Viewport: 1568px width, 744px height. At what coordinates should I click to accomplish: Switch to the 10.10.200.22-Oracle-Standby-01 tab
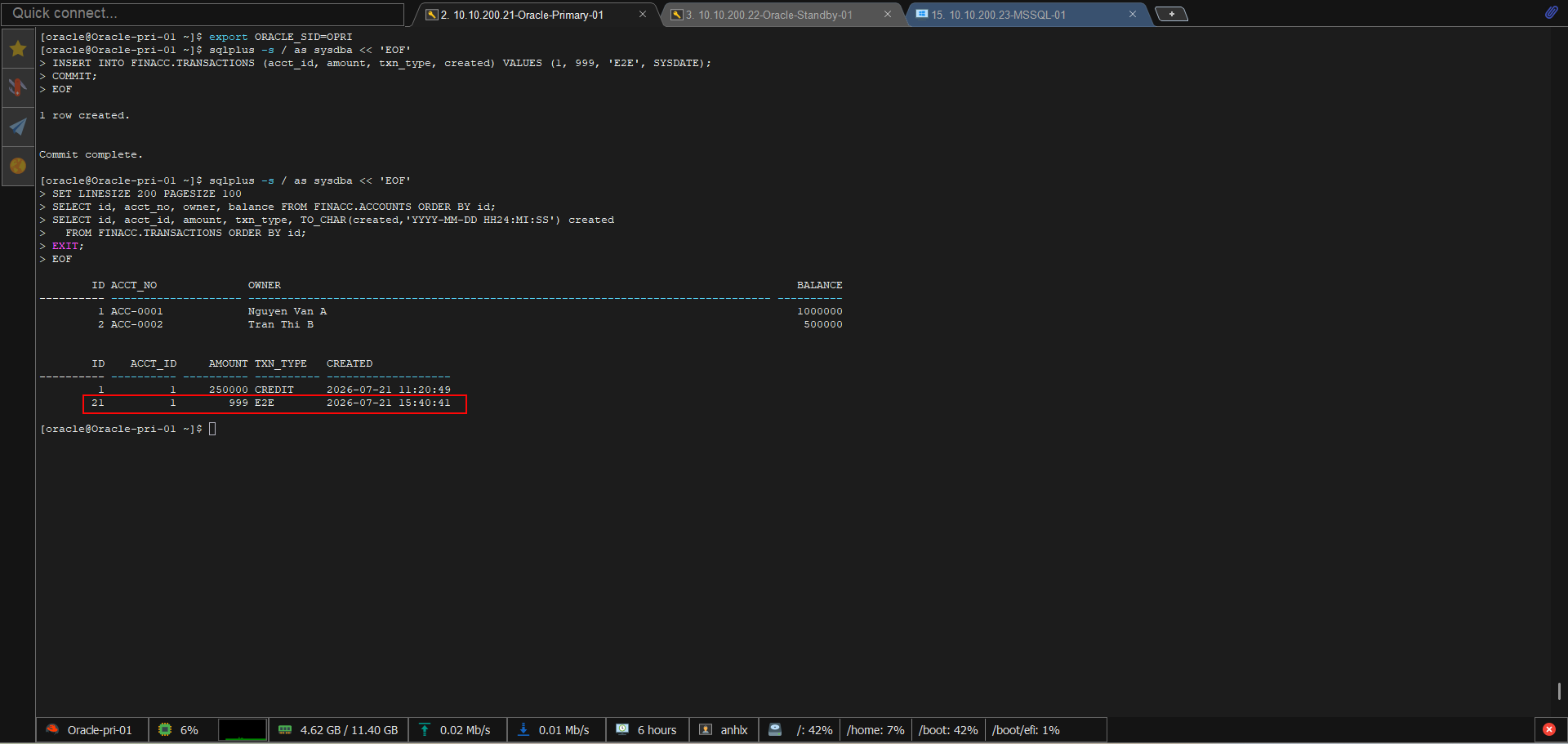[774, 15]
